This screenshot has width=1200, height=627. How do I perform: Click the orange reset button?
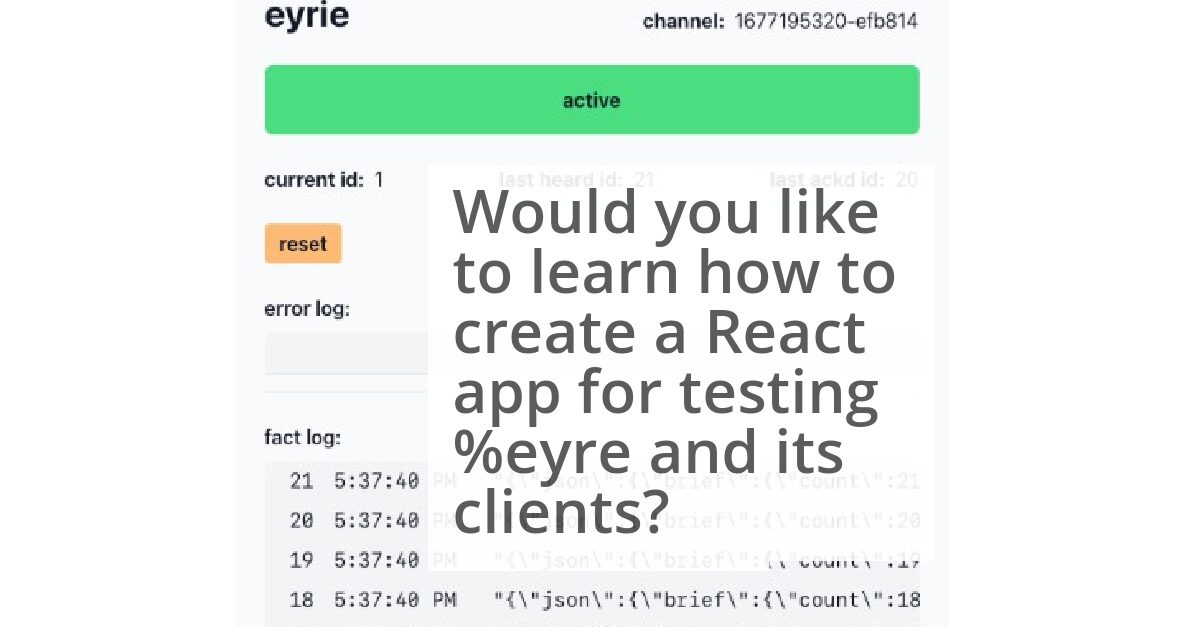point(303,243)
